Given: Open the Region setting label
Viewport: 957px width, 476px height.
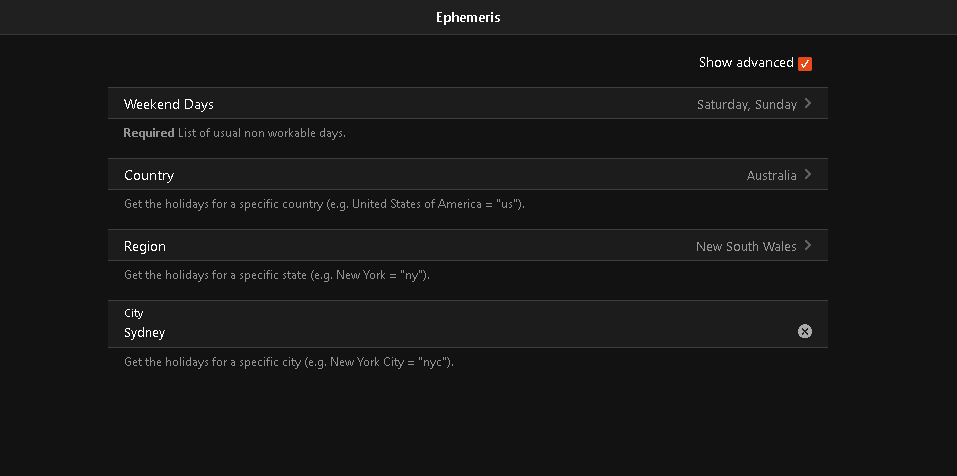Looking at the screenshot, I should tap(145, 246).
